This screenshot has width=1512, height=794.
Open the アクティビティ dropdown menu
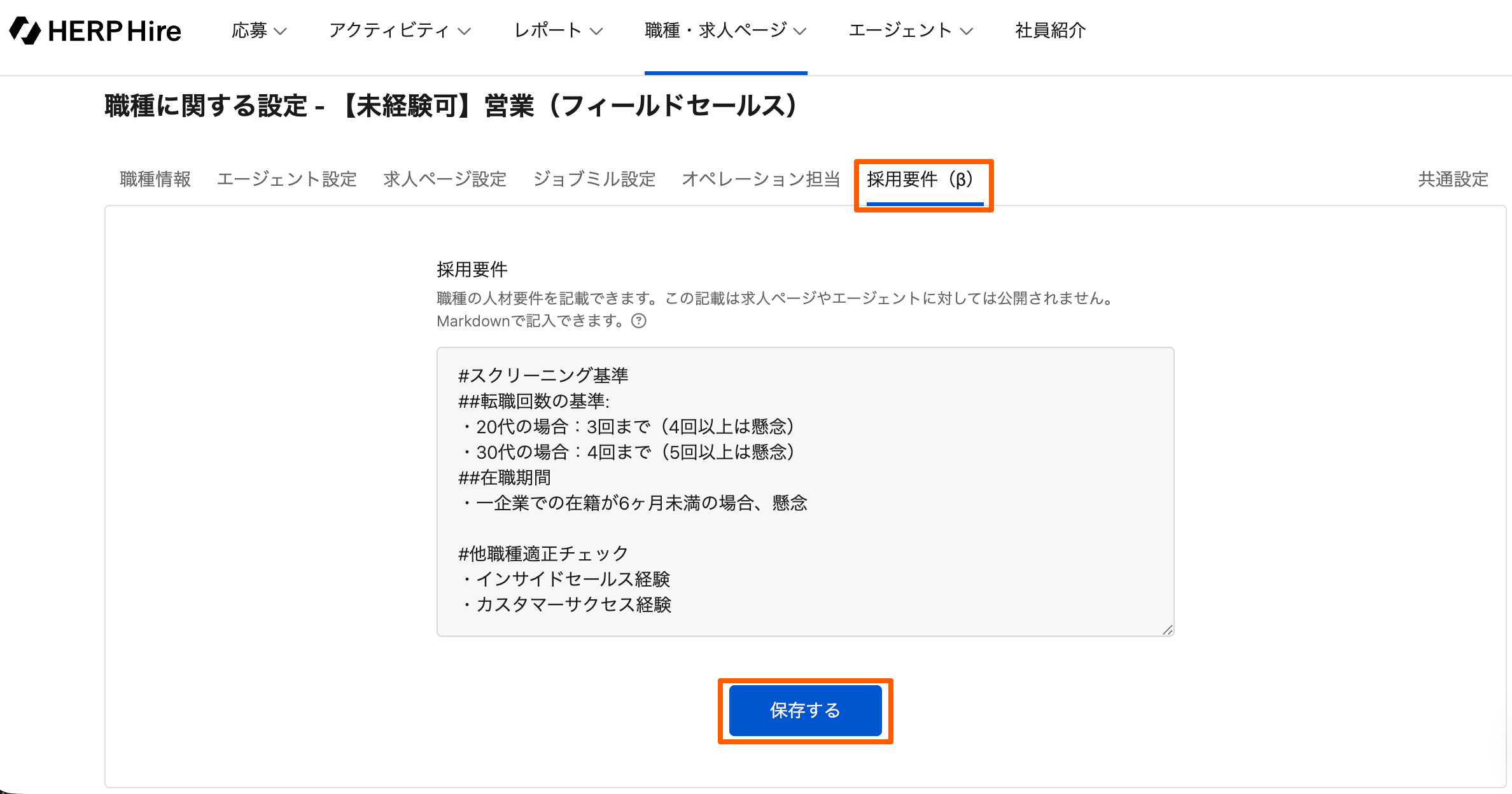coord(400,31)
